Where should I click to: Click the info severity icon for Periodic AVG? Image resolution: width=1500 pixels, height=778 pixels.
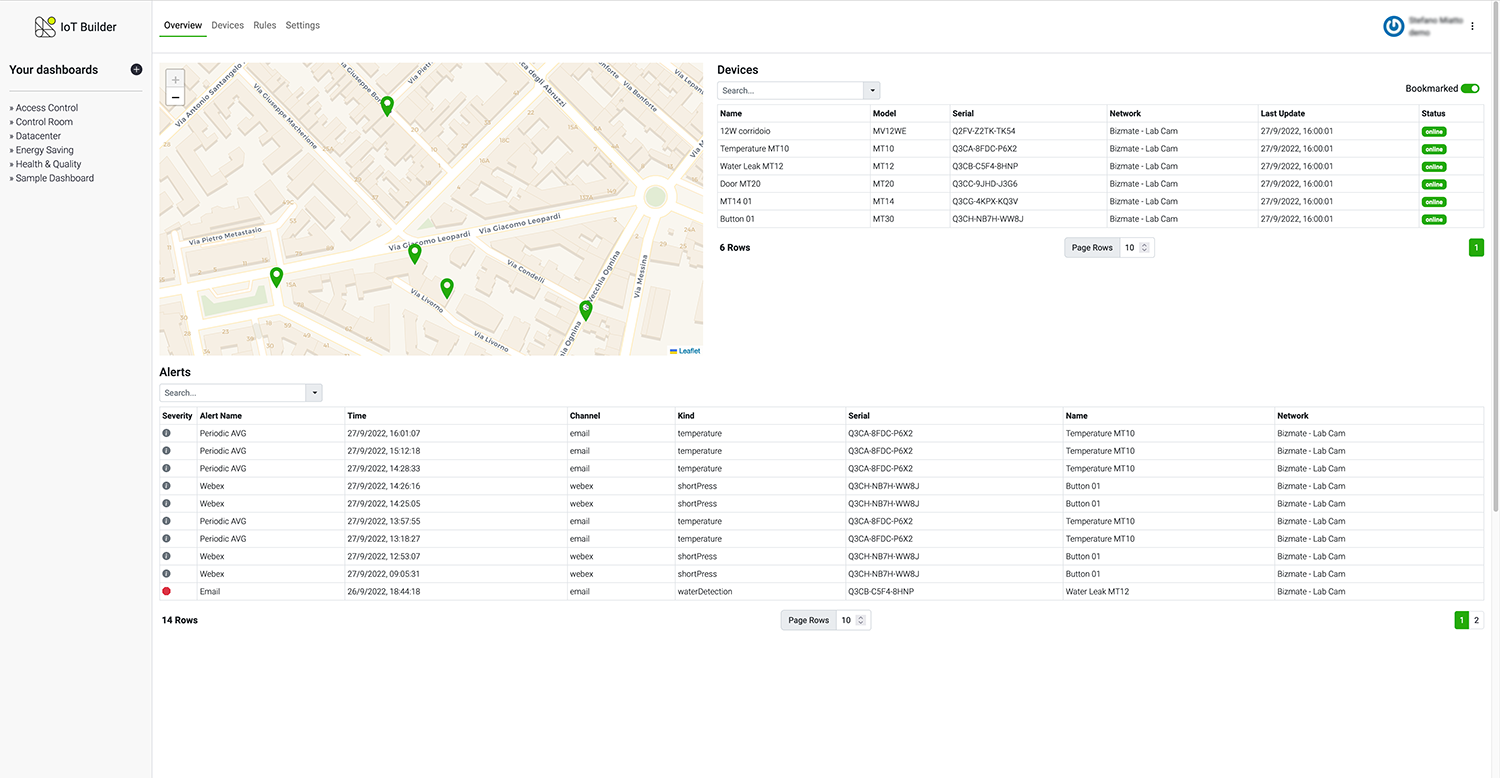166,433
